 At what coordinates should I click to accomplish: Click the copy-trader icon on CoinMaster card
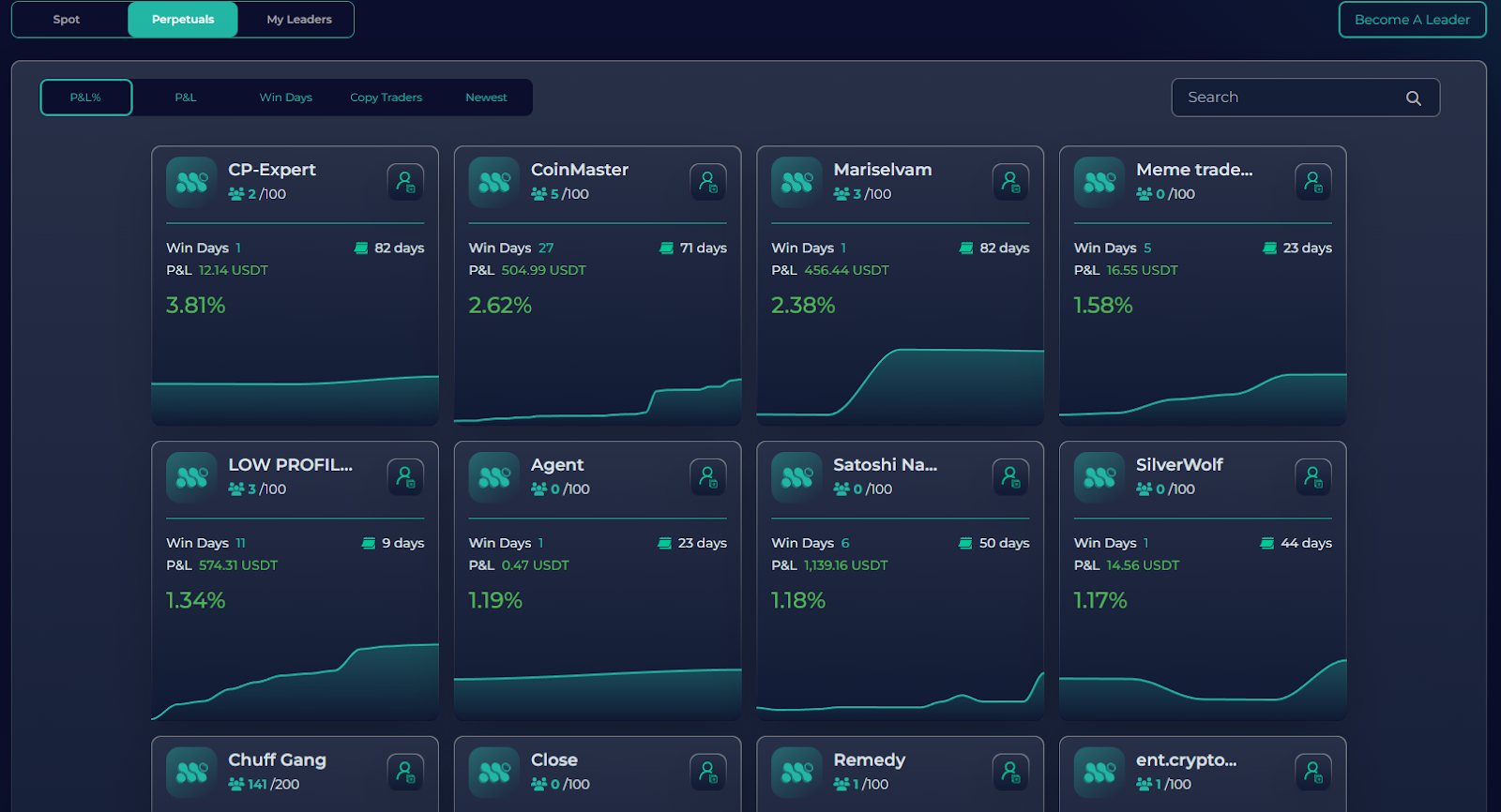(707, 182)
